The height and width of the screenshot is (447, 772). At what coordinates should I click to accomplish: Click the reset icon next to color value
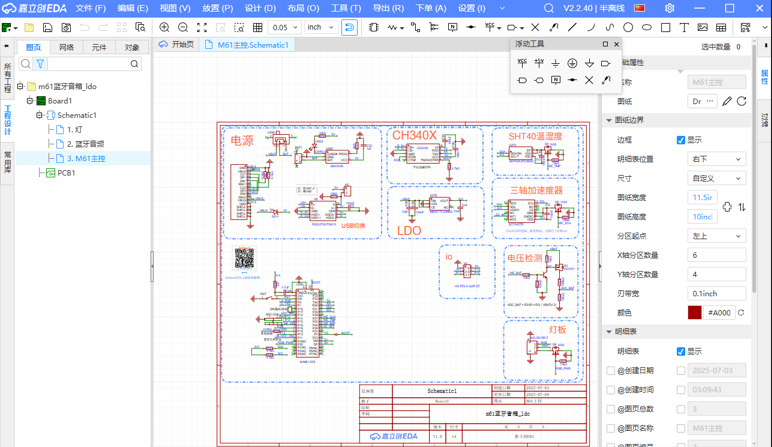[741, 313]
